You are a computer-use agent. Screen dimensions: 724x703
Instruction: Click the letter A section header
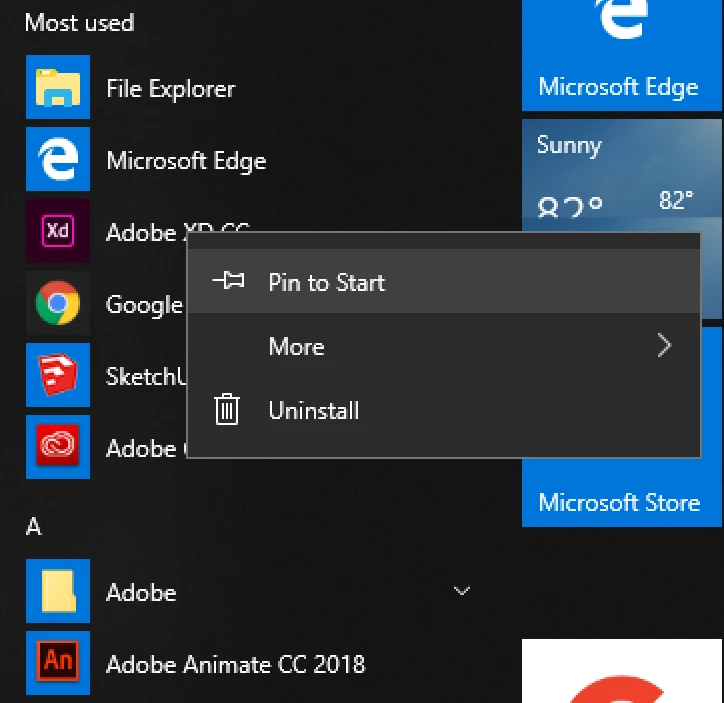pyautogui.click(x=33, y=526)
